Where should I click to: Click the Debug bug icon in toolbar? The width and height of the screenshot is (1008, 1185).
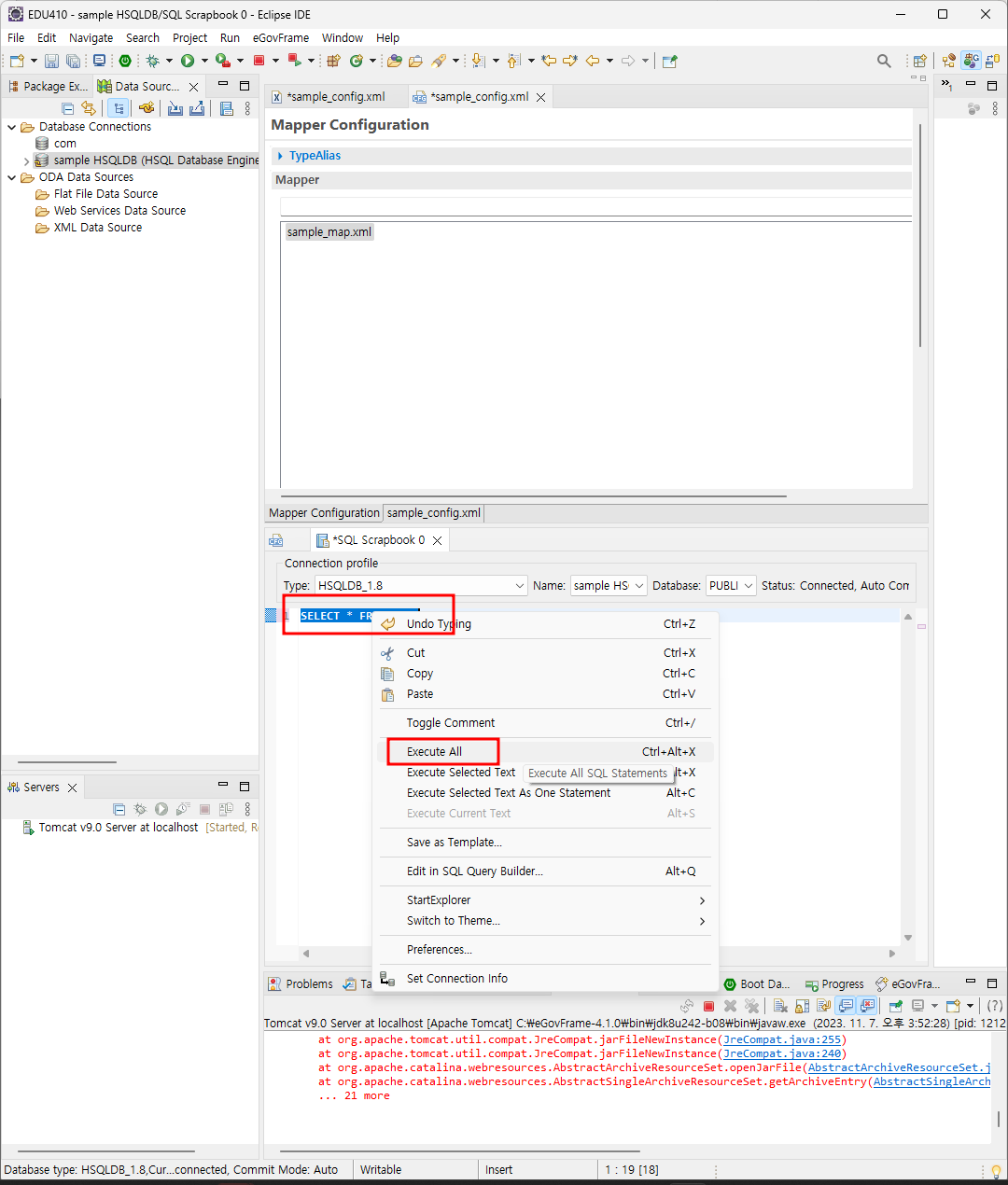[x=152, y=61]
